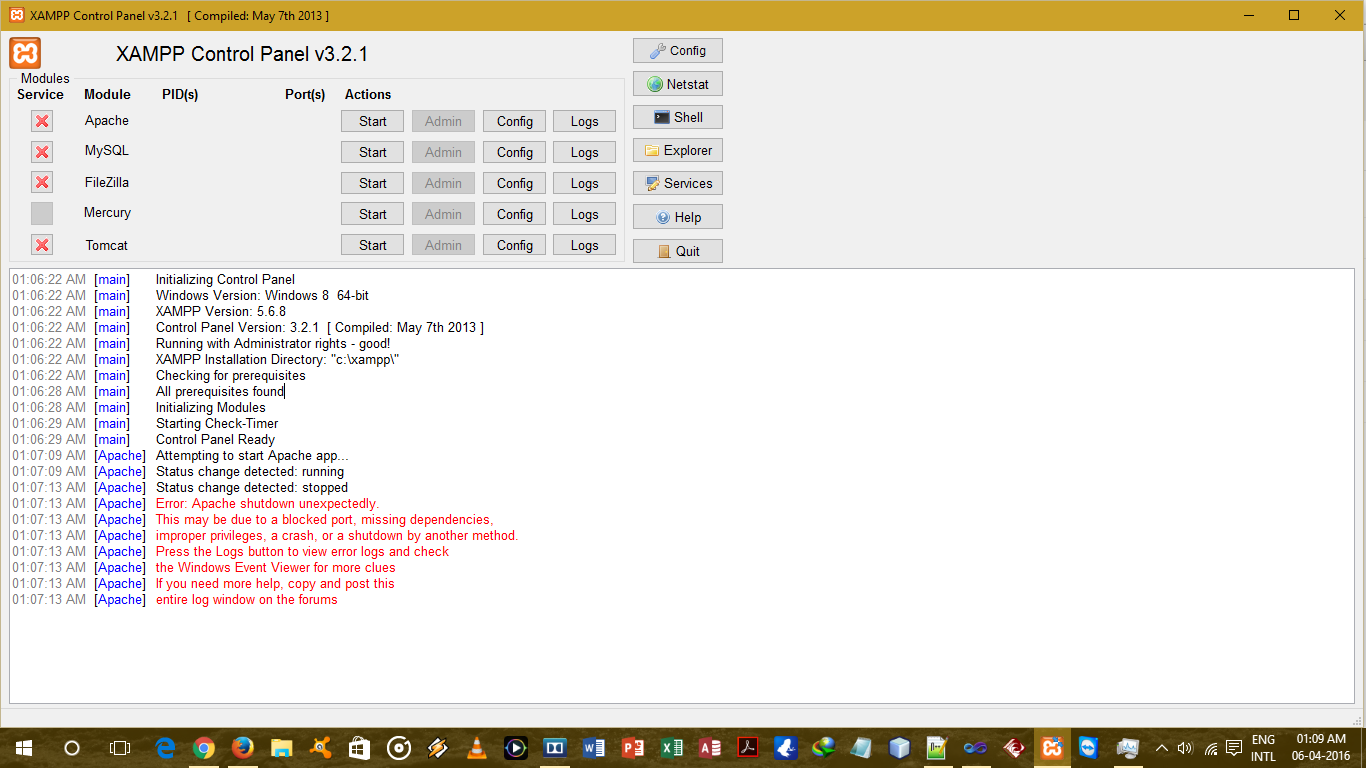Toggle the MySQL service install checkbox
Viewport: 1366px width, 768px height.
click(42, 152)
